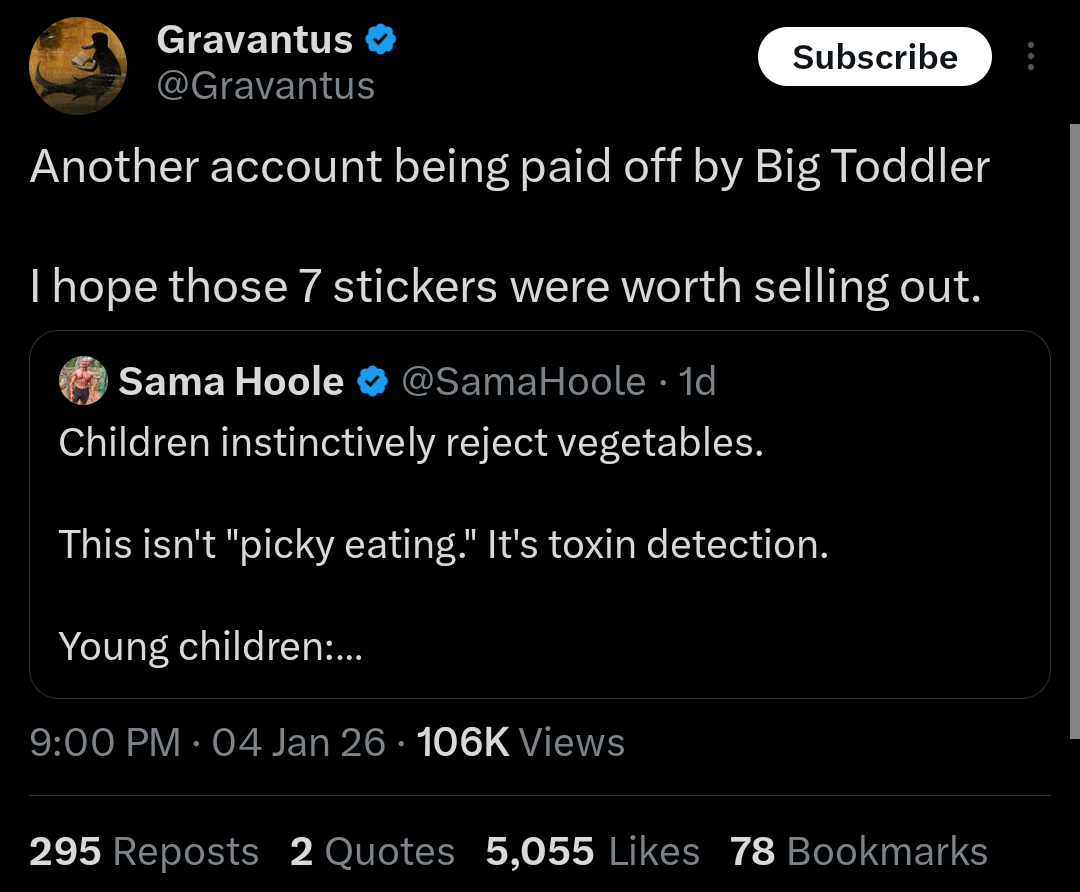Click the "Big Toddler" tweet text
1080x892 pixels.
(x=509, y=167)
